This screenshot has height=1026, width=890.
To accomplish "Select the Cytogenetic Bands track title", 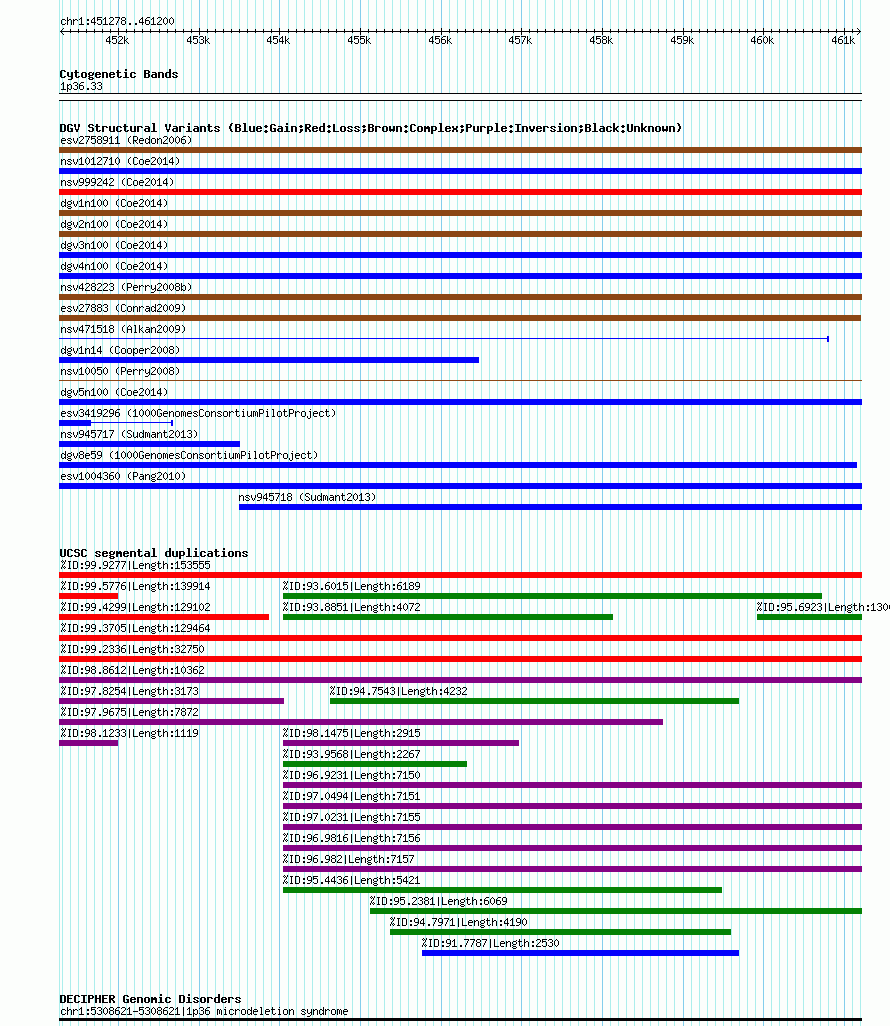I will [118, 74].
